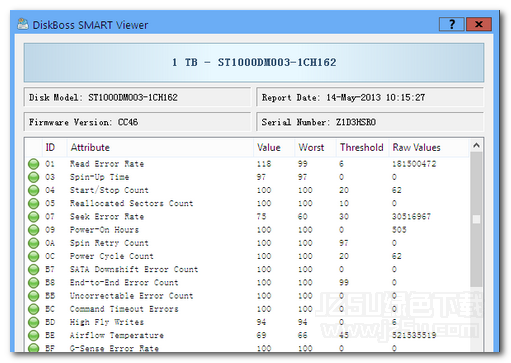Click the green status icon for End-to-End Error Count
The width and height of the screenshot is (511, 363).
(x=33, y=283)
